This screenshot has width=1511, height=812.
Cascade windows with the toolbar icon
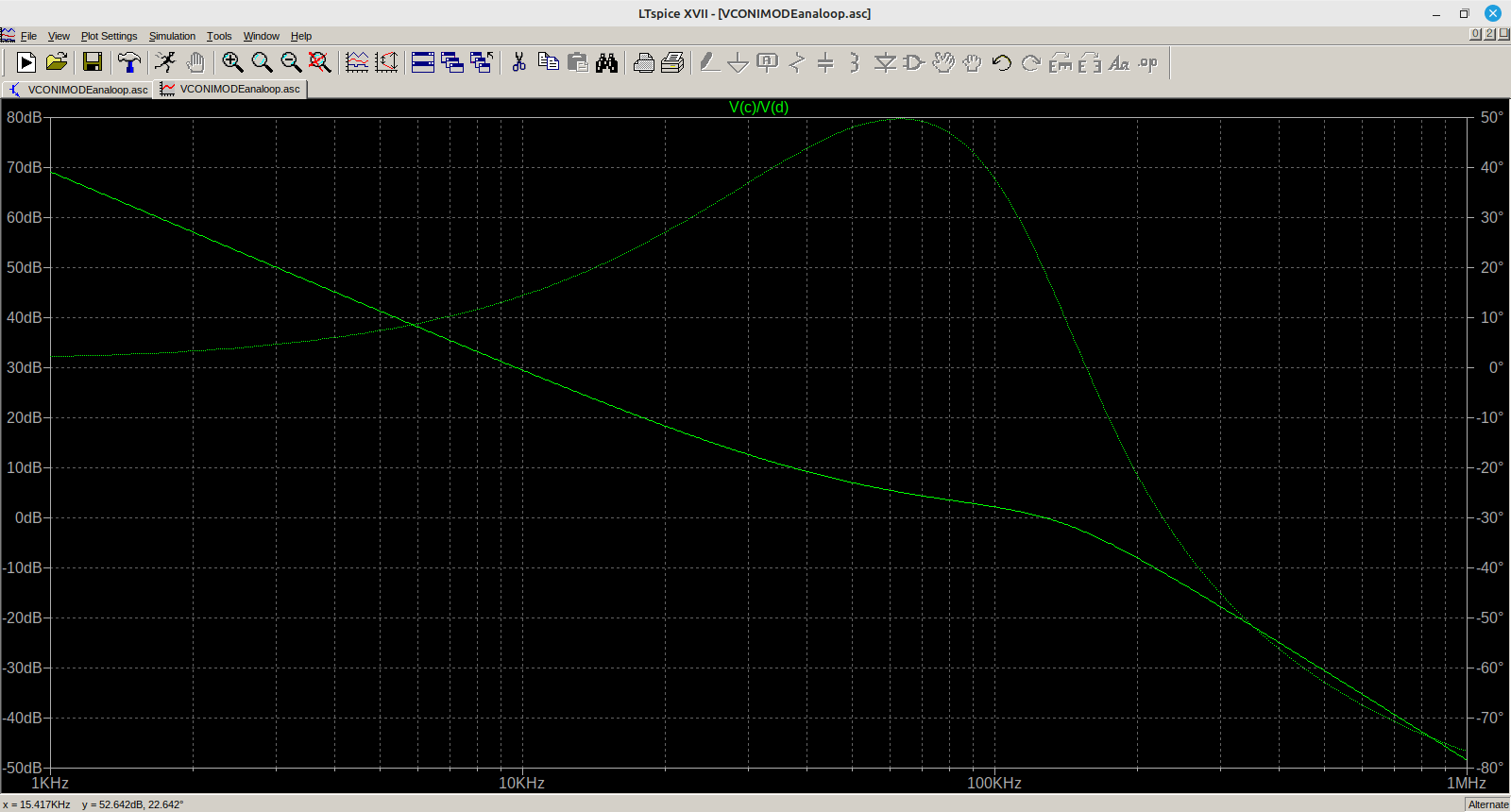tap(452, 62)
